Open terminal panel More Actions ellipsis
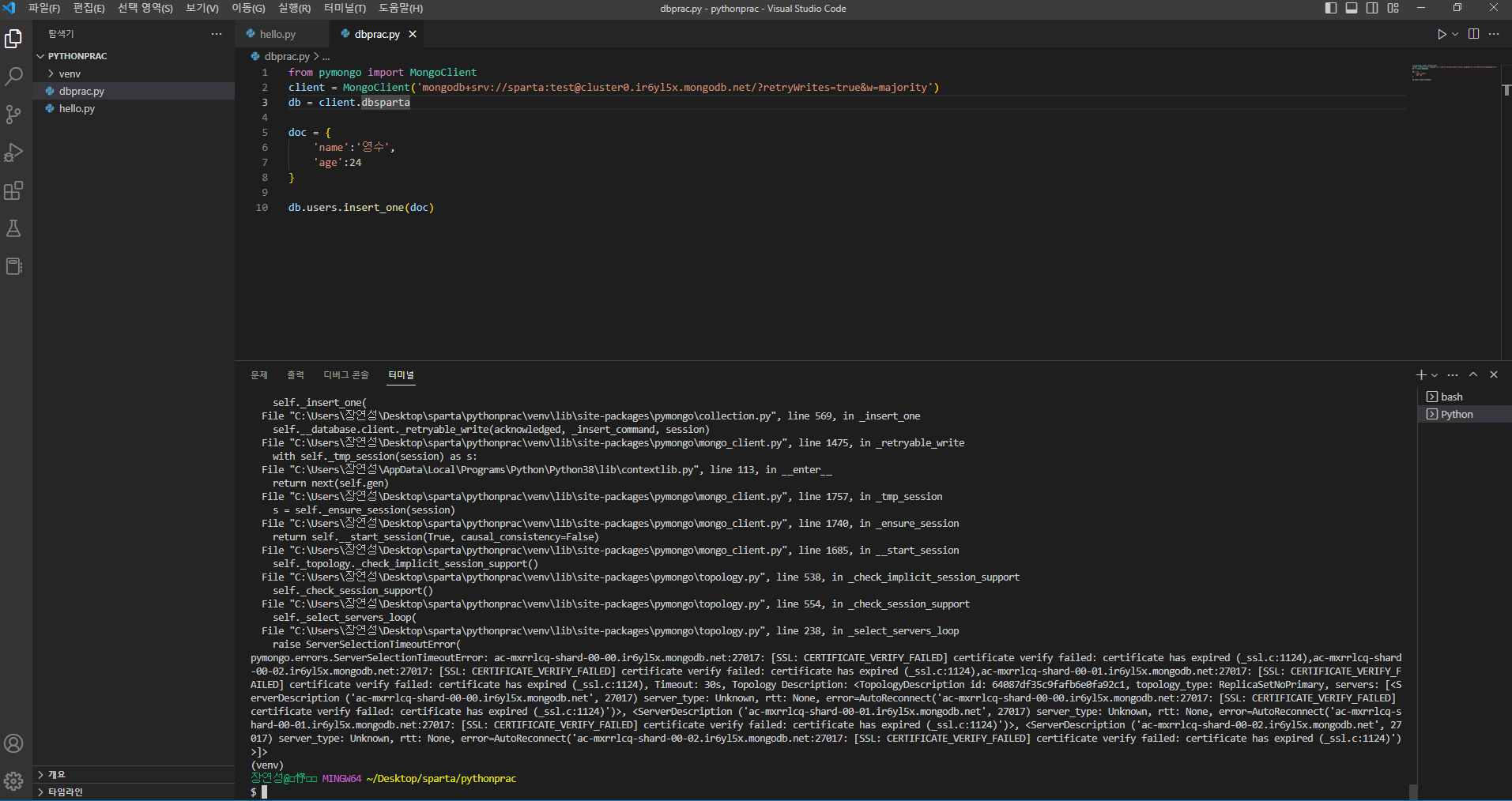This screenshot has width=1512, height=801. pyautogui.click(x=1453, y=374)
